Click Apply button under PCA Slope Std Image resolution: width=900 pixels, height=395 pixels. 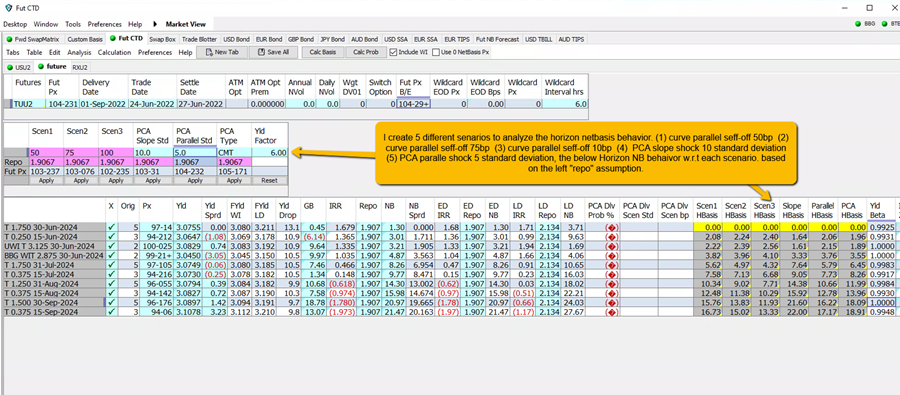(153, 180)
